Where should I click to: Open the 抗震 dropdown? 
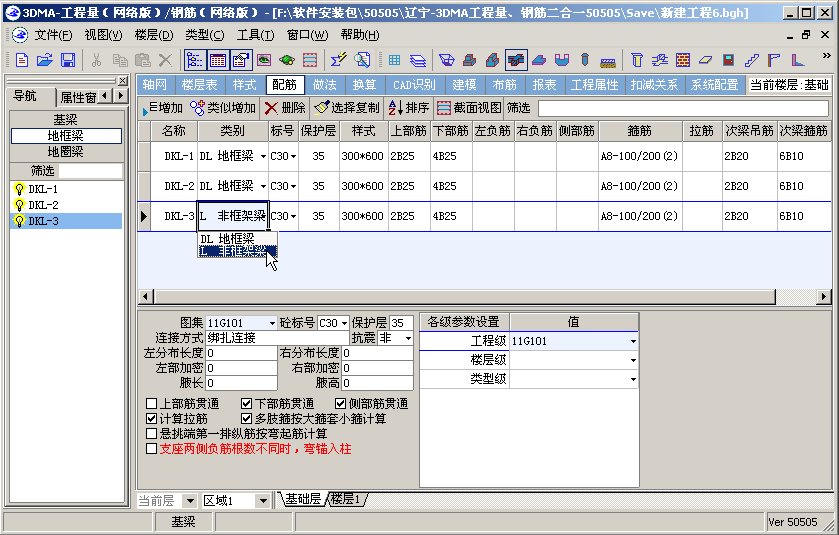pos(408,338)
